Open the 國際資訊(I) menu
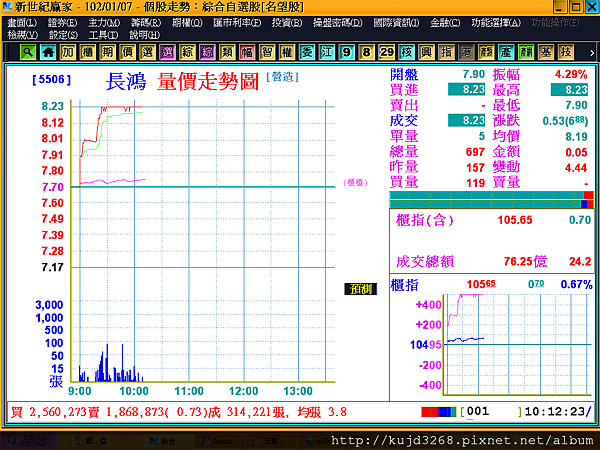Viewport: 600px width, 450px height. [x=396, y=23]
